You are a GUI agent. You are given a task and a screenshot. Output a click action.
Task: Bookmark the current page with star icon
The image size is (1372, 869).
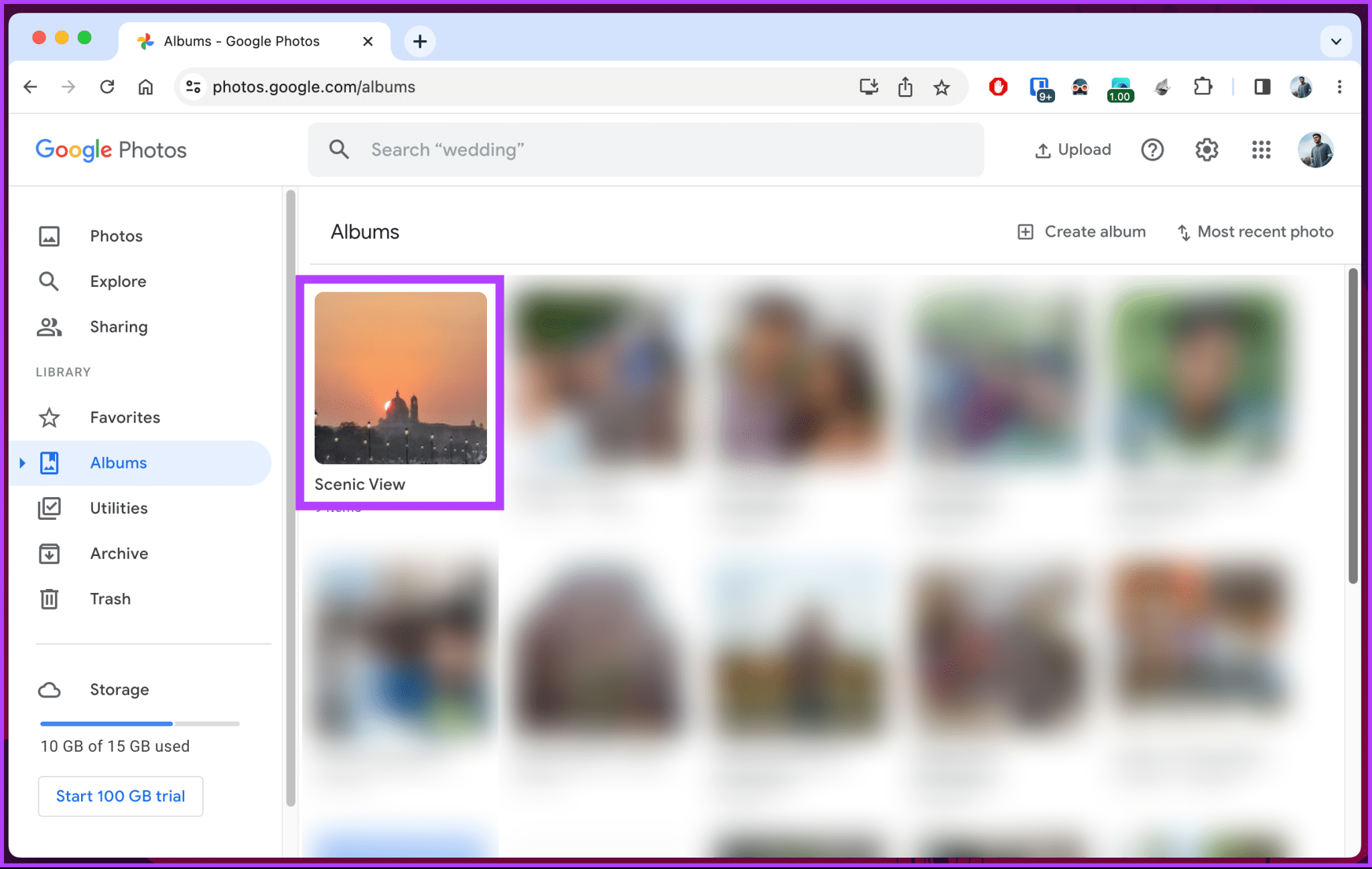(942, 86)
